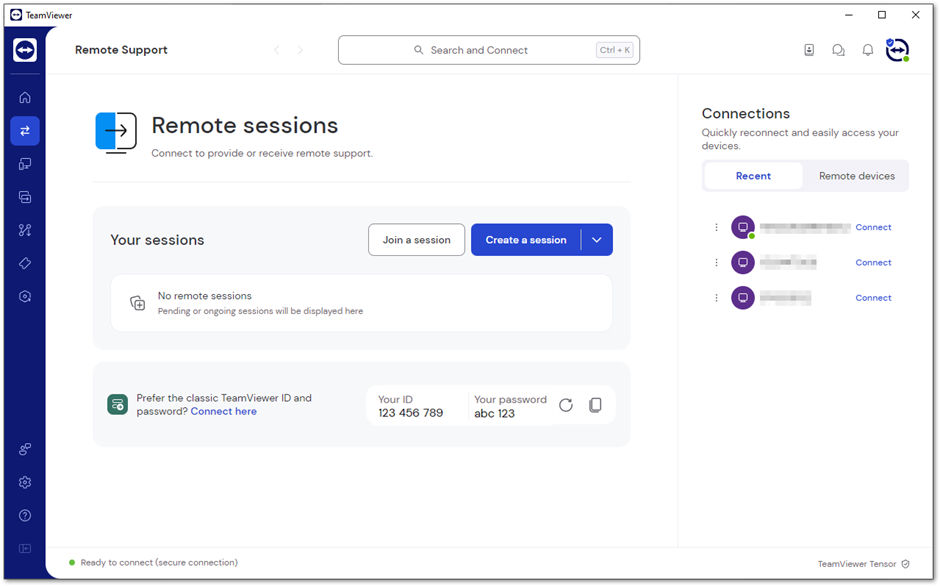Expand the sidebar with bottom toggle icon

click(x=25, y=548)
